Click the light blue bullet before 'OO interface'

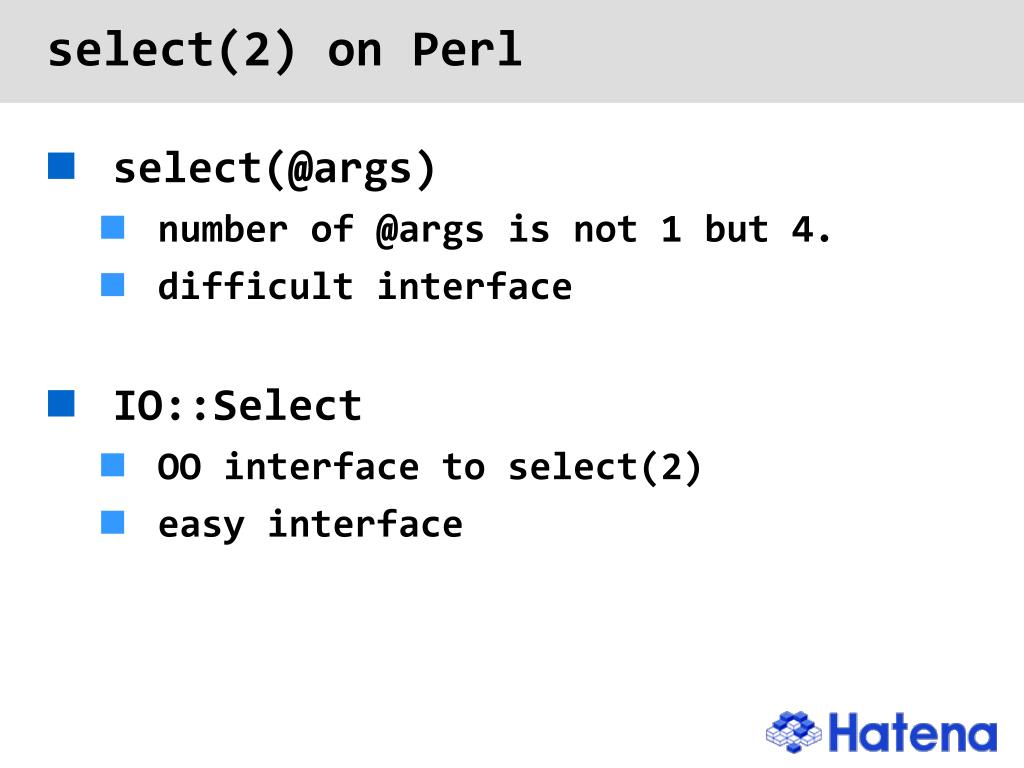coord(112,465)
